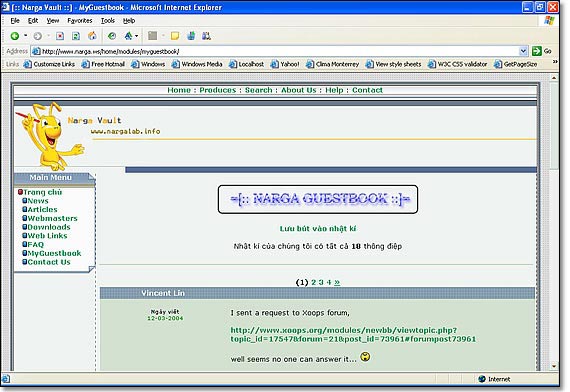Click the Contact navigation link

tap(367, 90)
